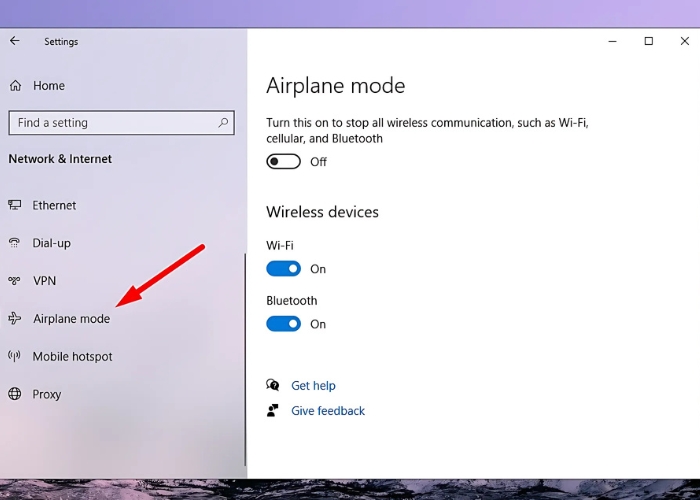Click the back arrow in Settings
Screen dimensions: 700x500
(x=15, y=41)
